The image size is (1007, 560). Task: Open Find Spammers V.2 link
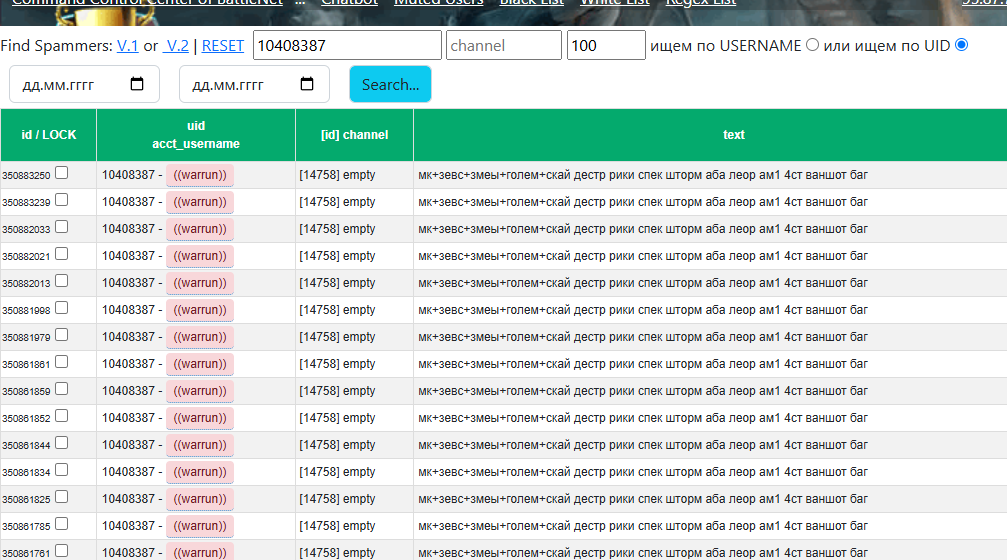pos(176,46)
